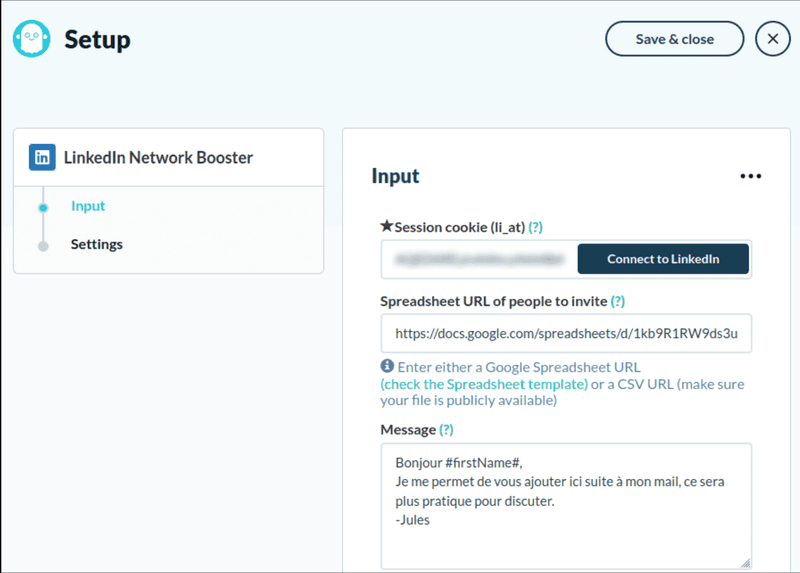800x573 pixels.
Task: Save and close the setup
Action: pyautogui.click(x=674, y=39)
